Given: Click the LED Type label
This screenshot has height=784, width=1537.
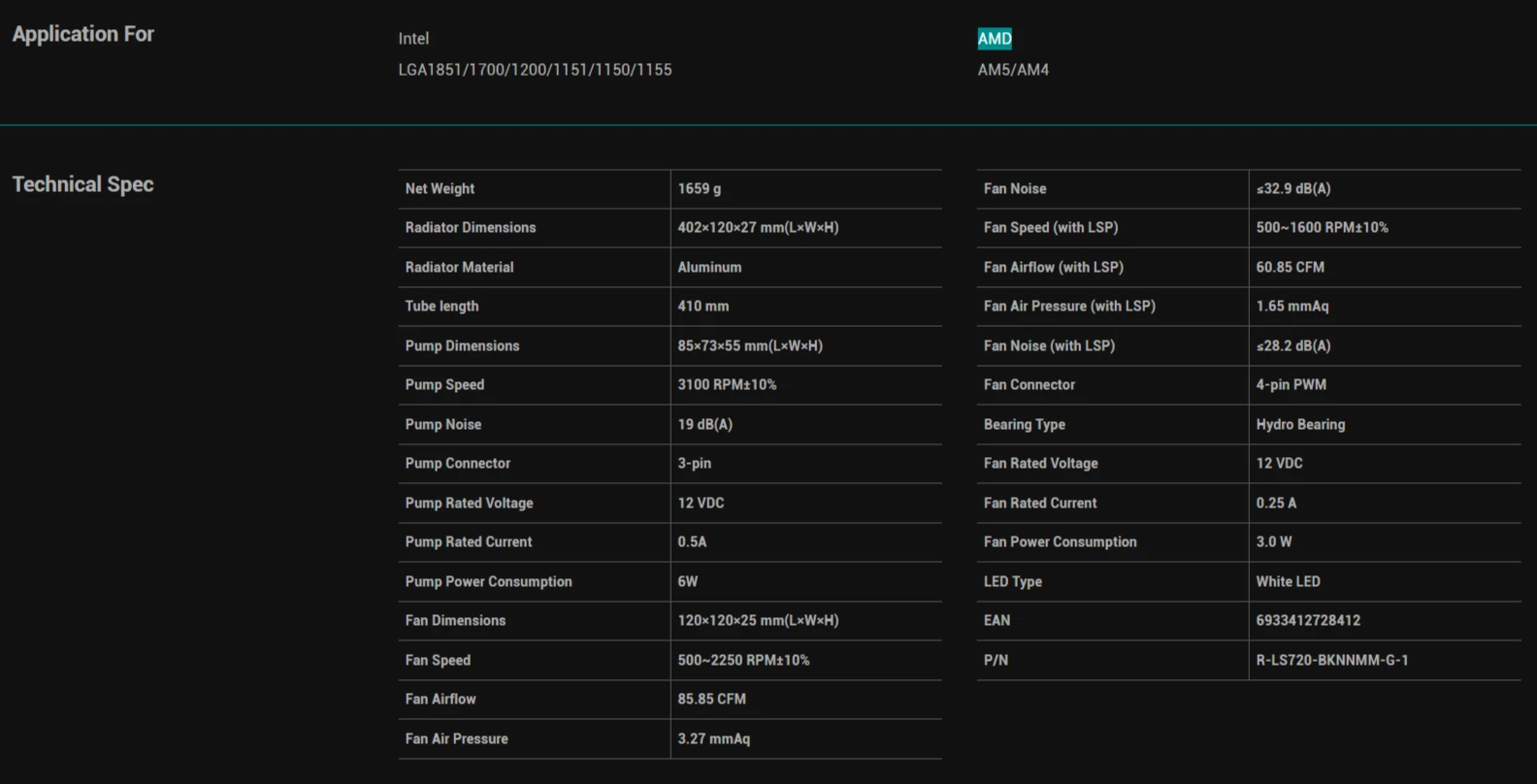Looking at the screenshot, I should 1013,582.
